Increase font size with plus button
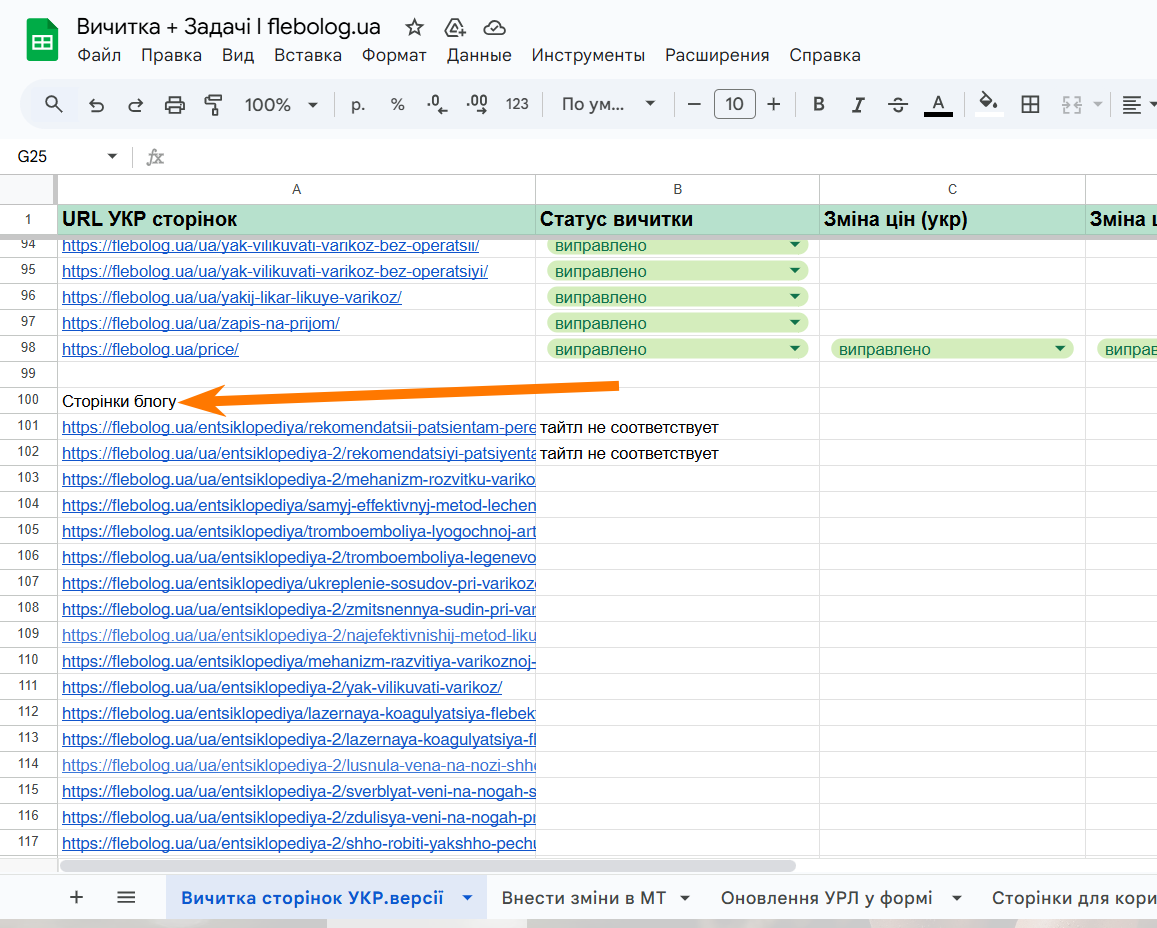 coord(773,105)
